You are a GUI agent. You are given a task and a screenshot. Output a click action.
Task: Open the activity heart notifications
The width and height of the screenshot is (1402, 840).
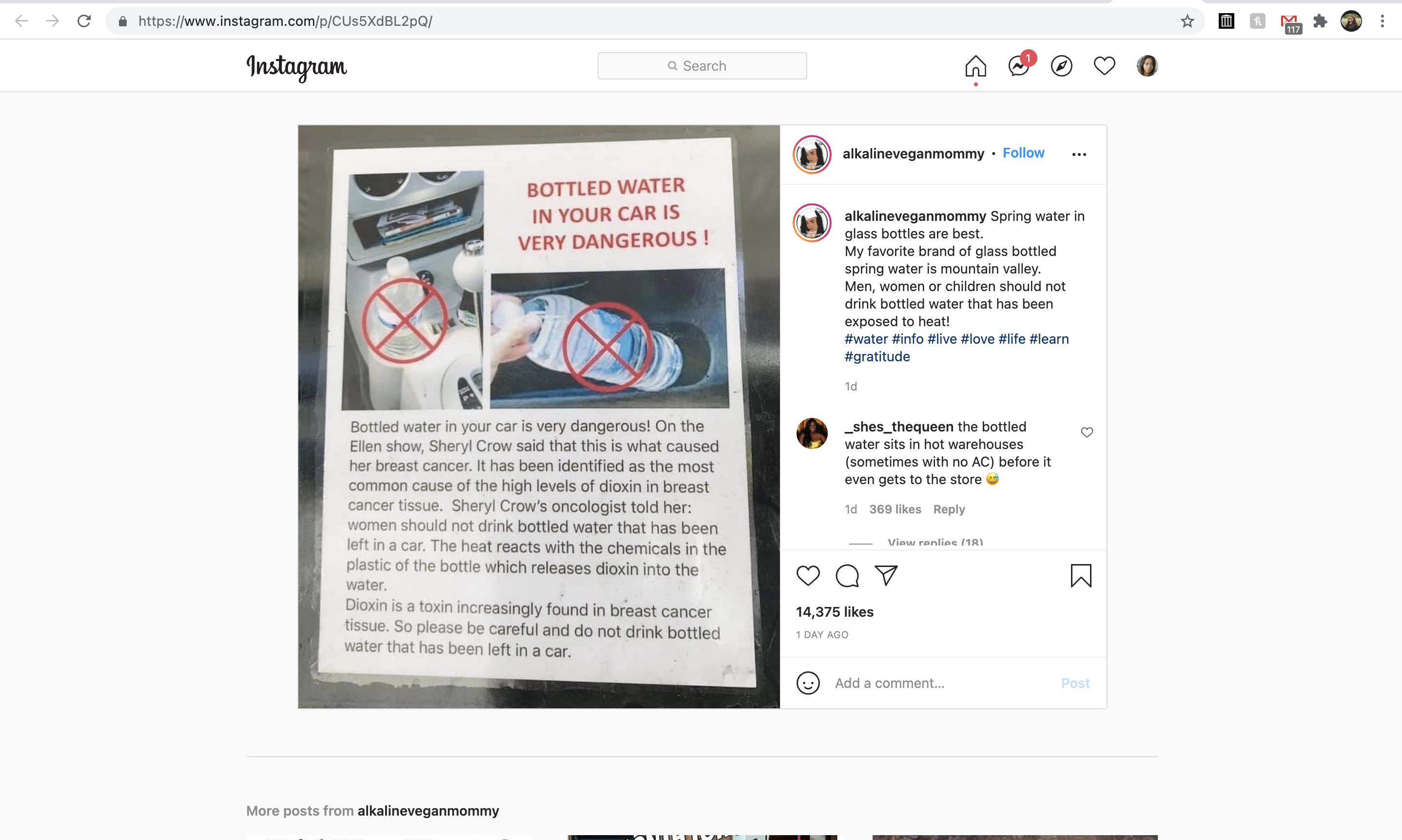point(1104,66)
